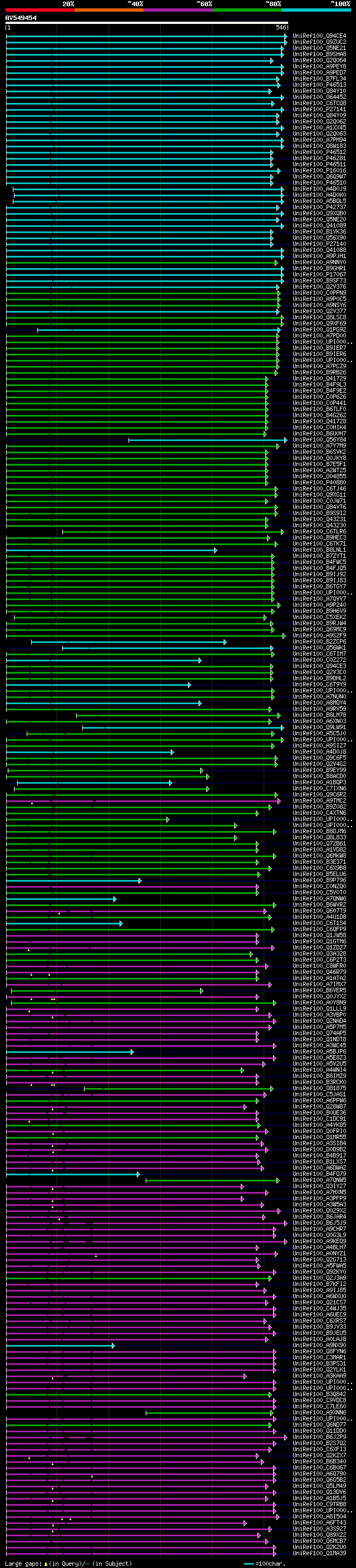Open hit UniRef100_Q9ZUC2
The image size is (356, 1568).
(319, 42)
